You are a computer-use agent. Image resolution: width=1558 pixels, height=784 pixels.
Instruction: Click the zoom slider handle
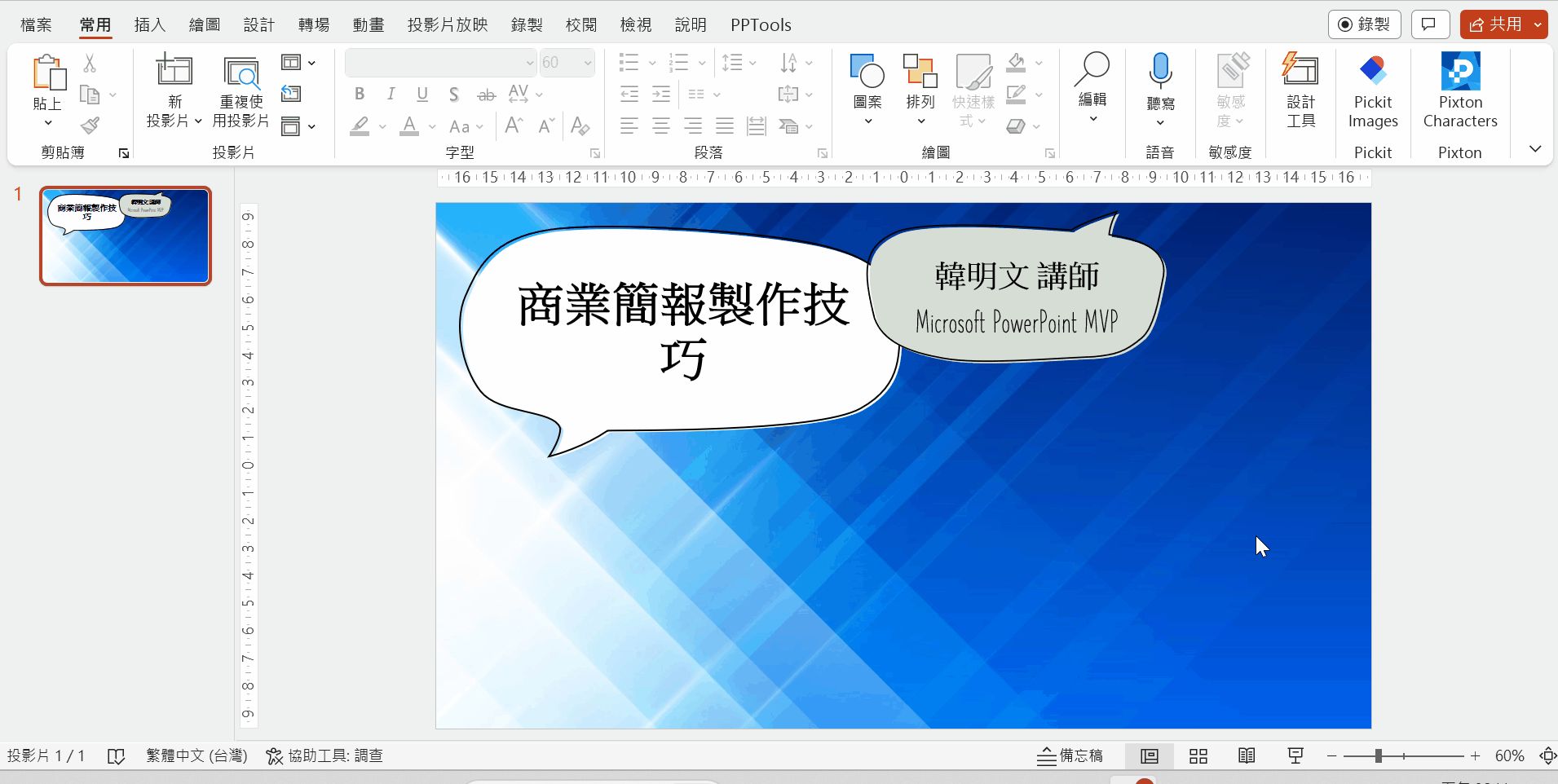tap(1378, 756)
